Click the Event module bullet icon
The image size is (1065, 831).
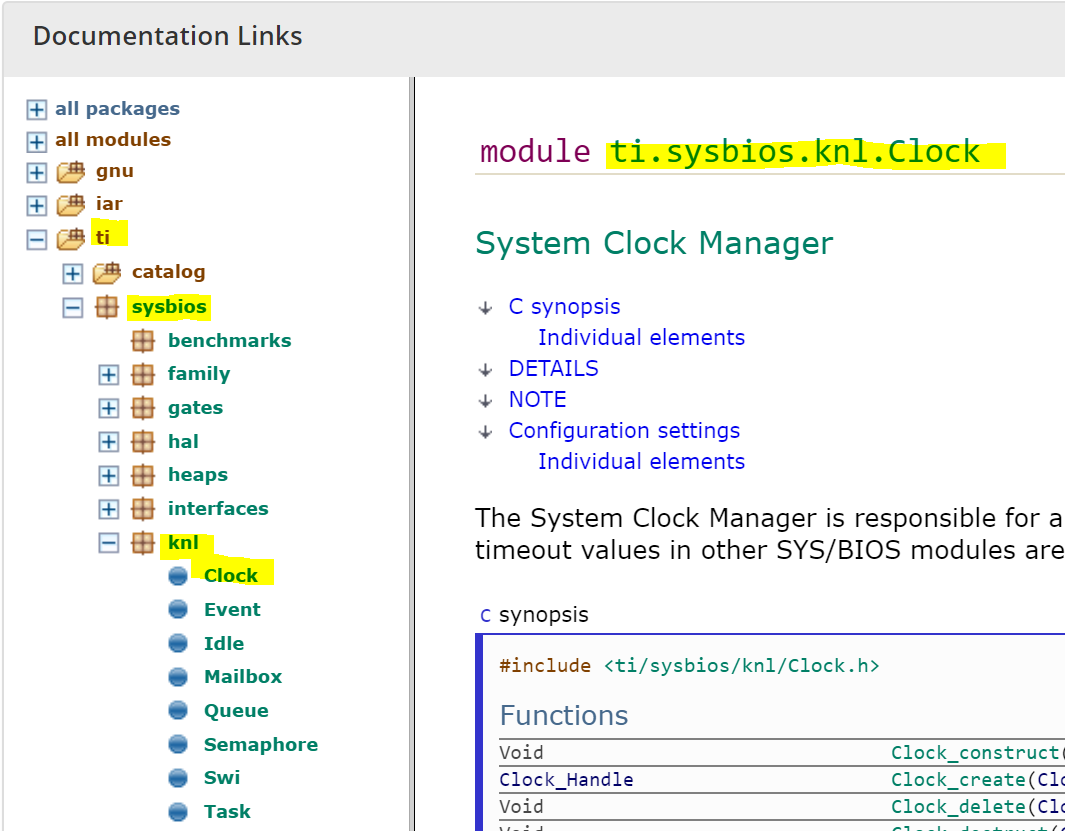coord(178,609)
